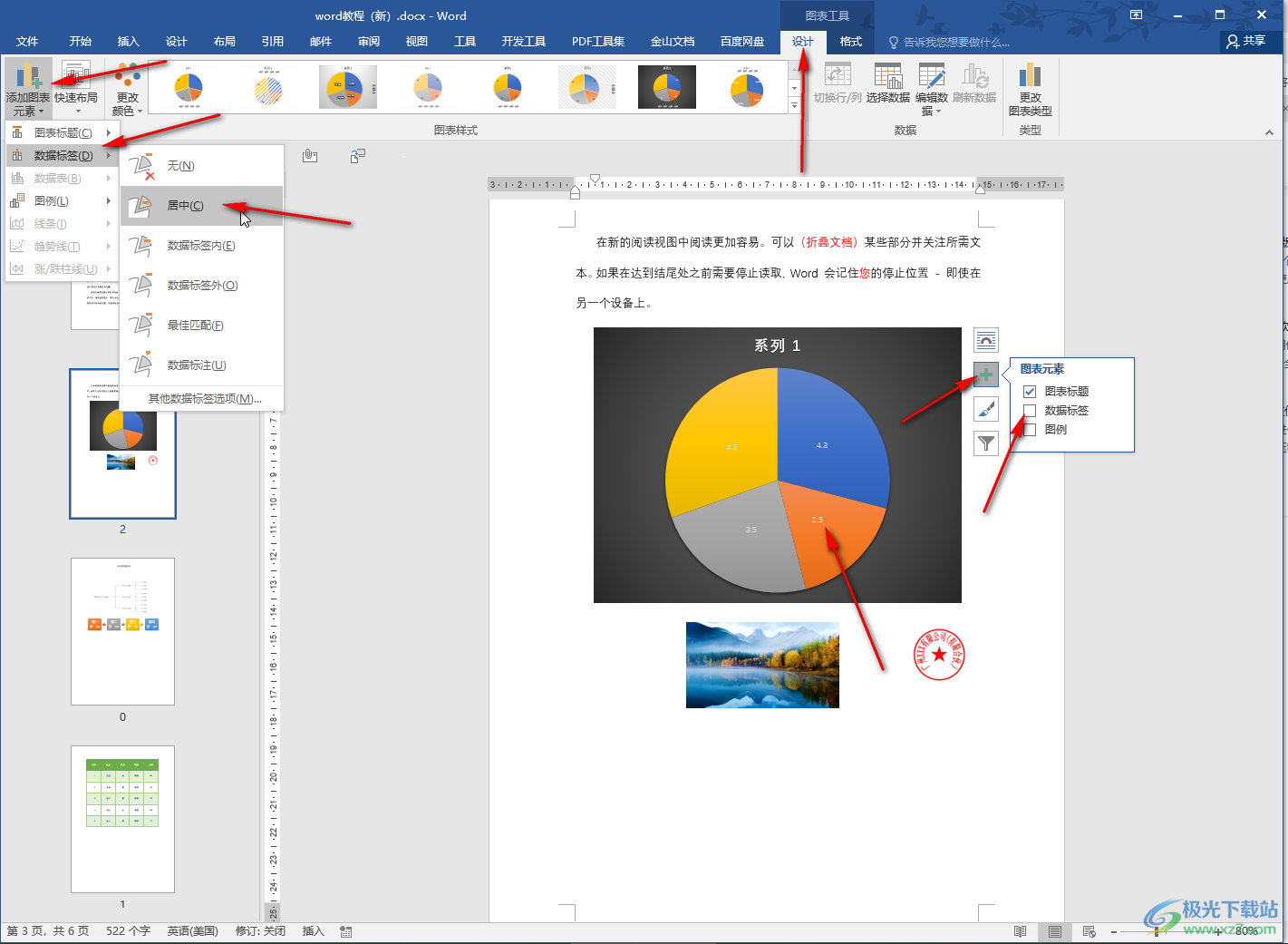Open Change Colors dropdown

pyautogui.click(x=127, y=89)
